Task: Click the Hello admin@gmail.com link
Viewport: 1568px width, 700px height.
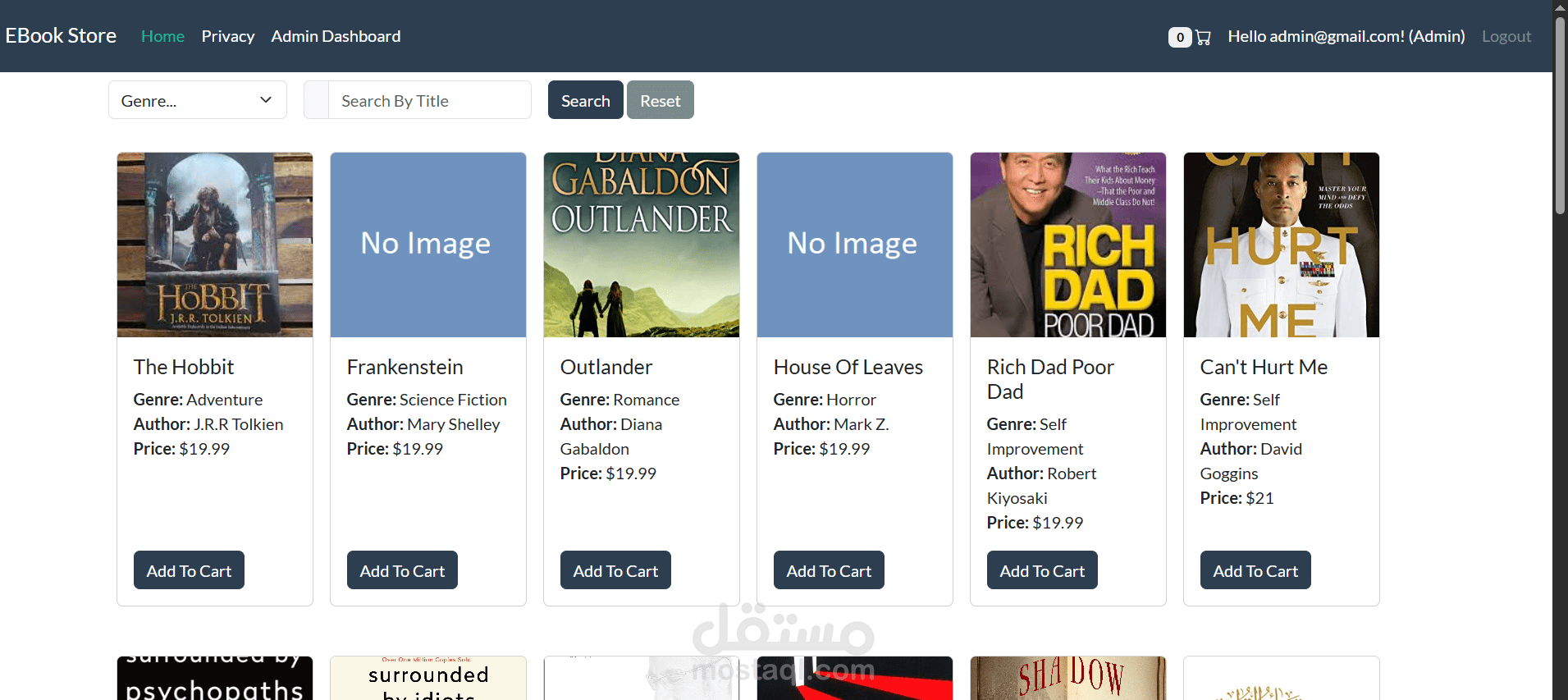Action: [1346, 36]
